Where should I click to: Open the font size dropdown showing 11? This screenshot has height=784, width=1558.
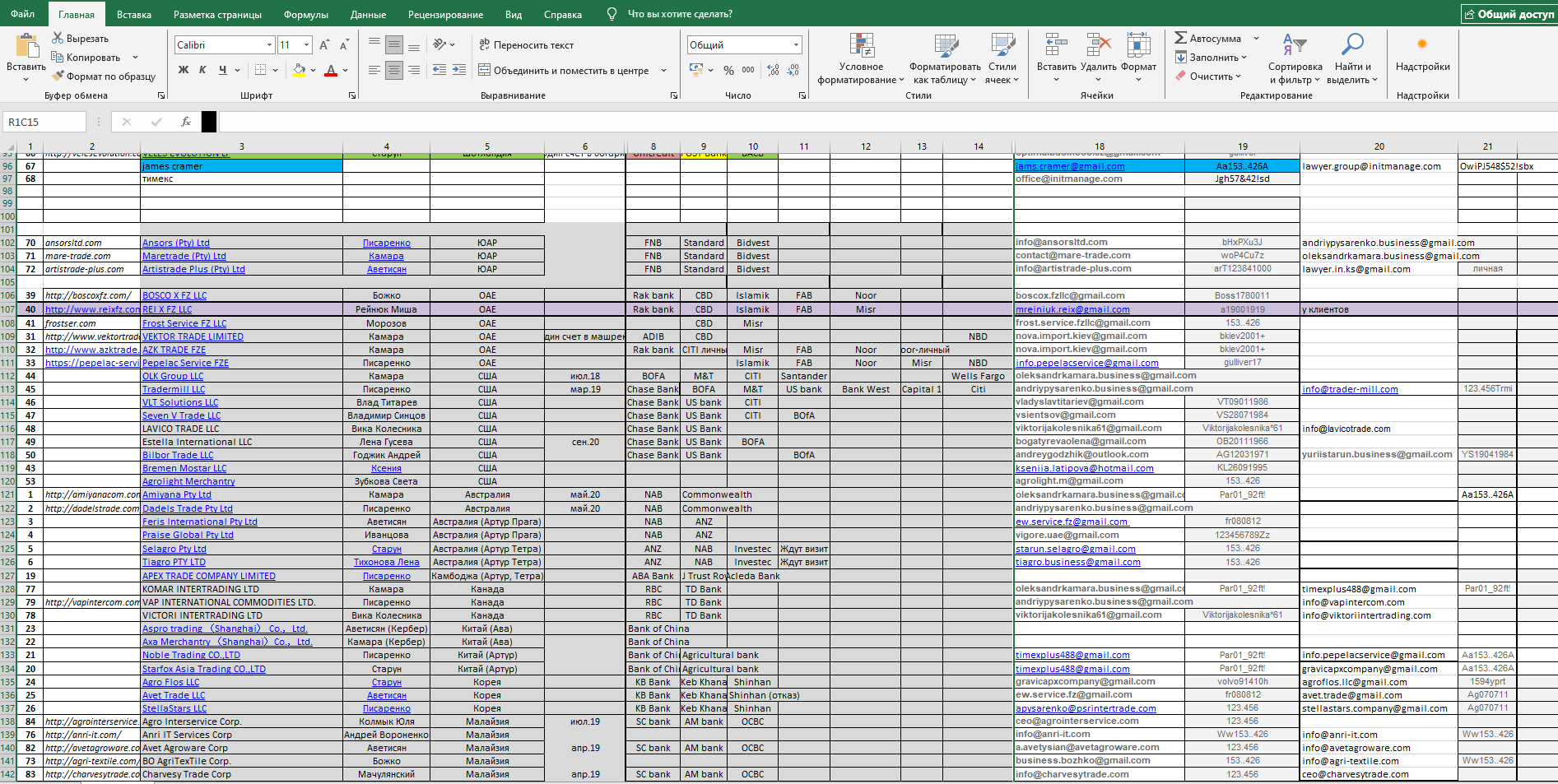(x=307, y=44)
